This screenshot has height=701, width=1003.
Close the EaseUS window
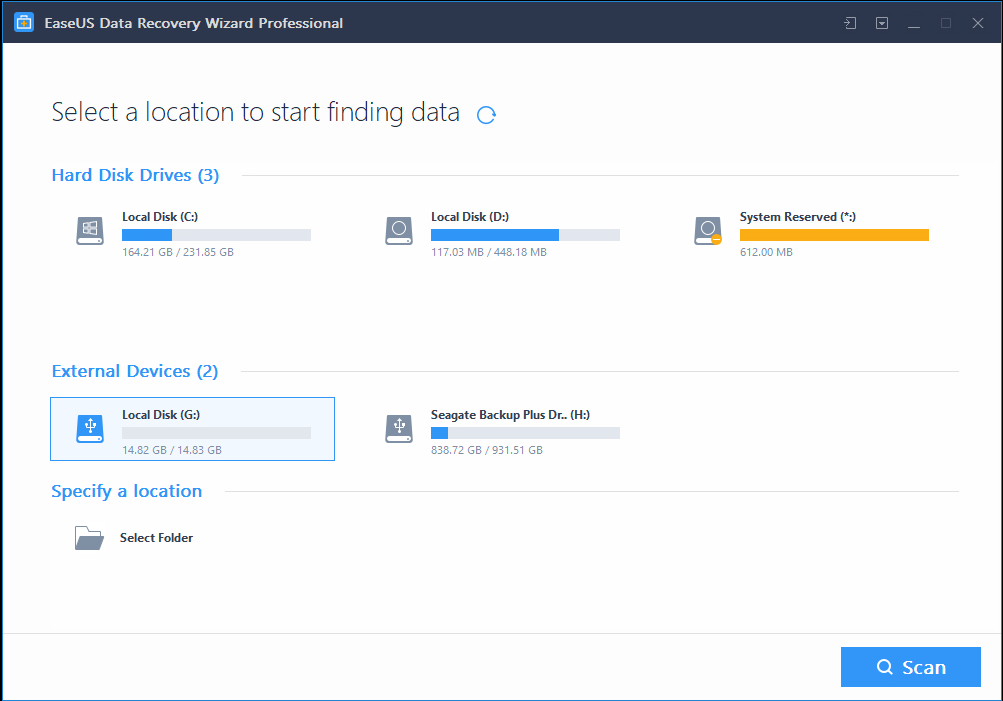(978, 23)
